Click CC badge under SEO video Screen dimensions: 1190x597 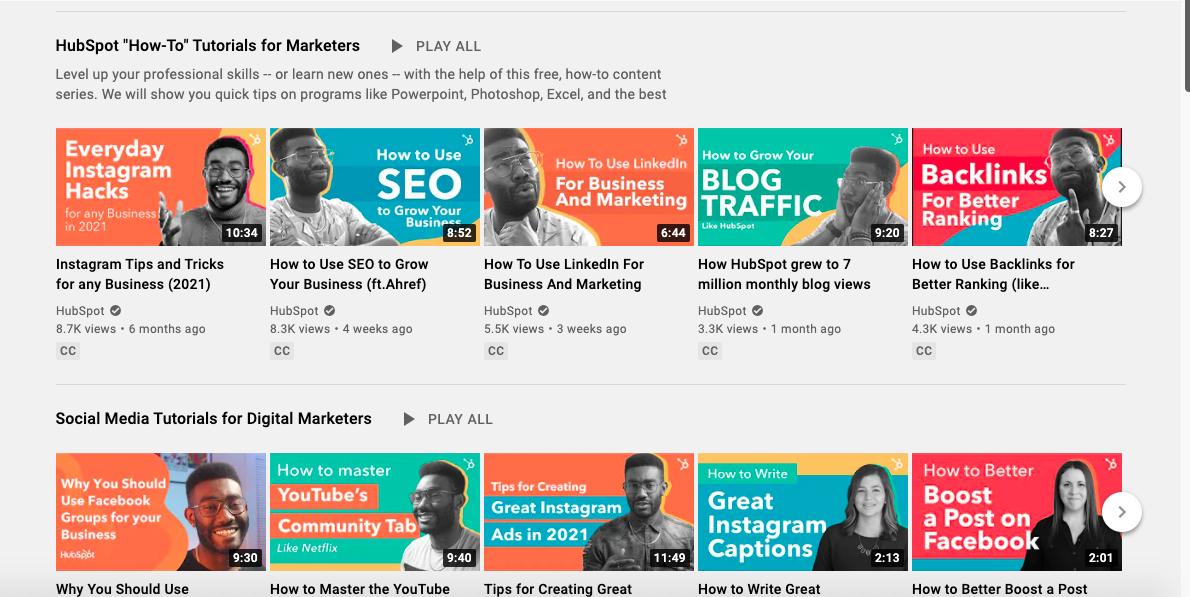[282, 351]
